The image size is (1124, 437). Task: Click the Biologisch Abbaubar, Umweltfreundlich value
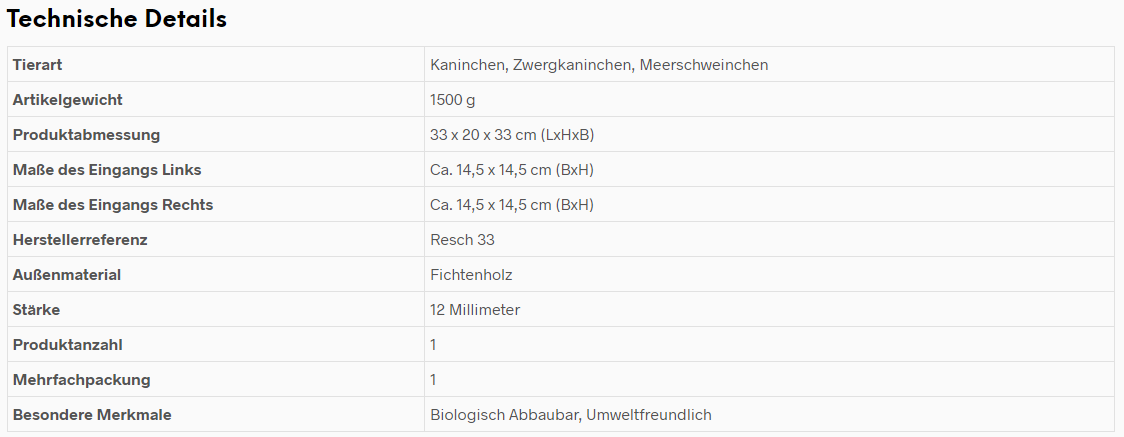(571, 415)
